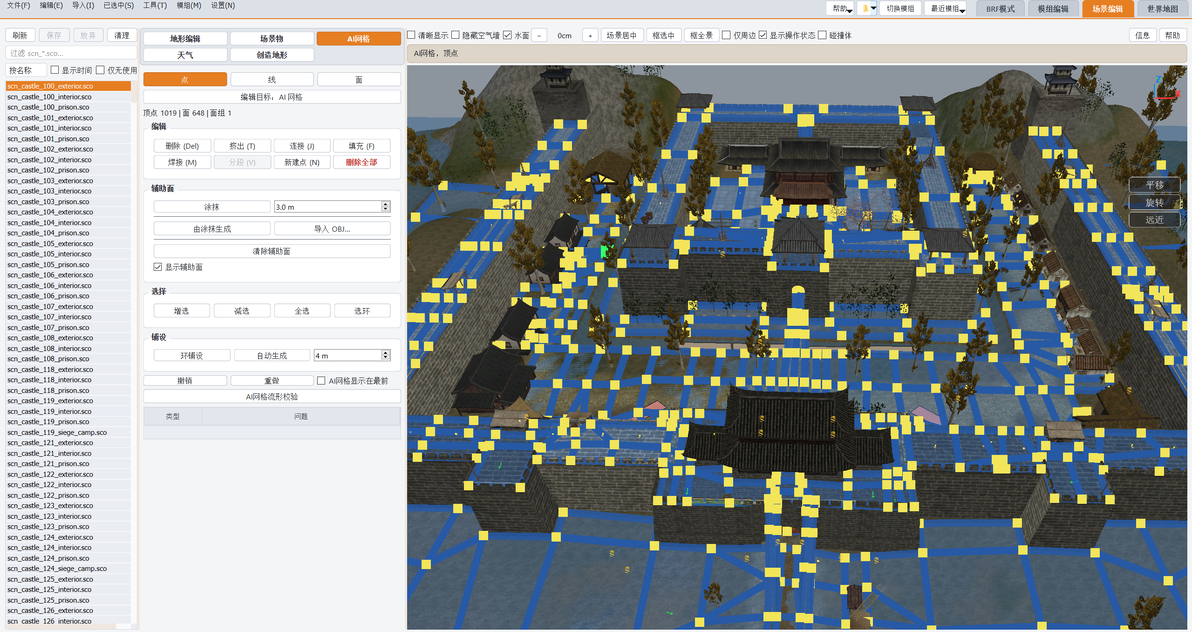This screenshot has width=1192, height=632.
Task: Click the 自动生成 button
Action: tap(271, 355)
